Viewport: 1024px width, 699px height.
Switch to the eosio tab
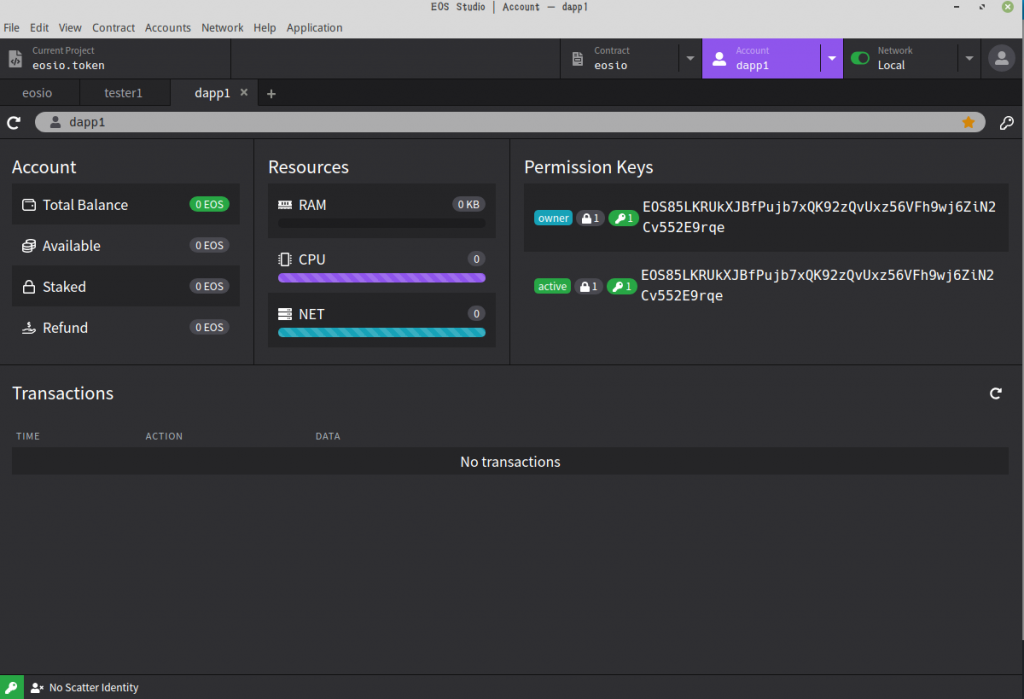click(37, 93)
